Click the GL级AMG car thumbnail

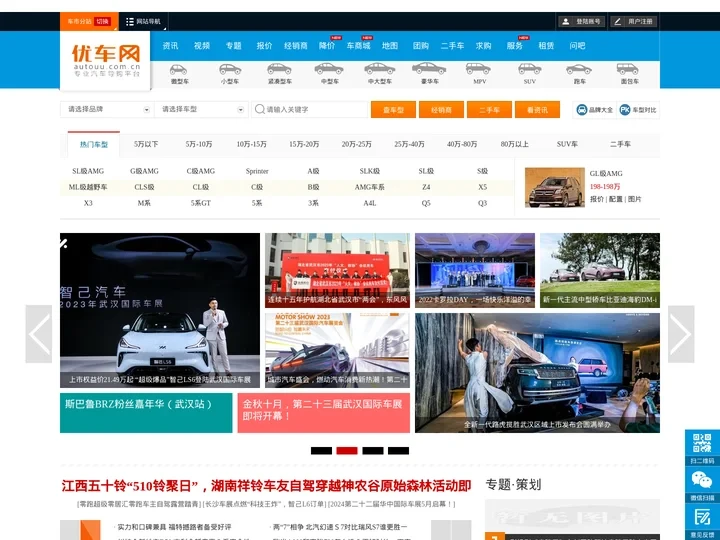click(555, 187)
